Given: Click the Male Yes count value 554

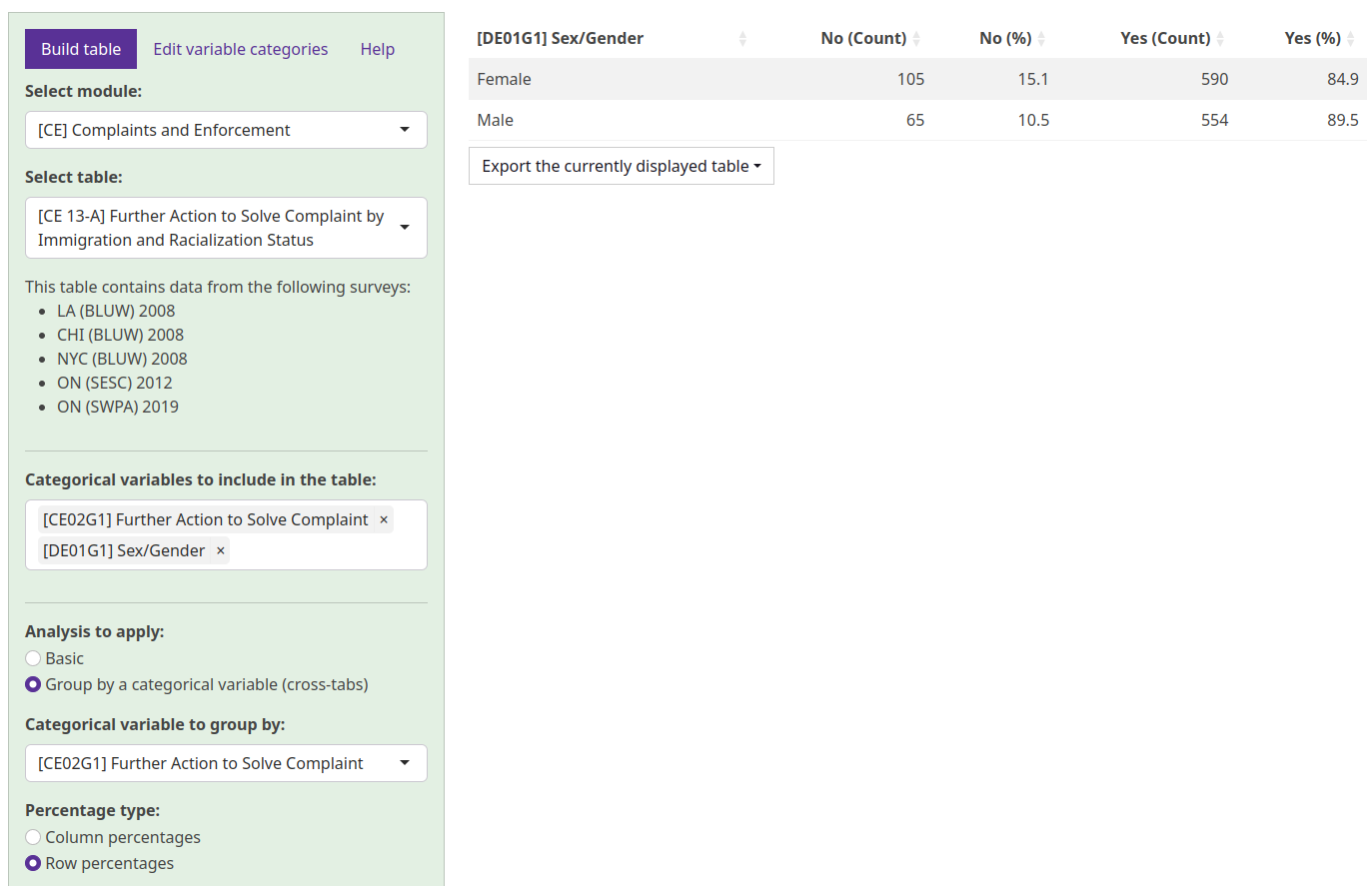Looking at the screenshot, I should click(x=1214, y=120).
